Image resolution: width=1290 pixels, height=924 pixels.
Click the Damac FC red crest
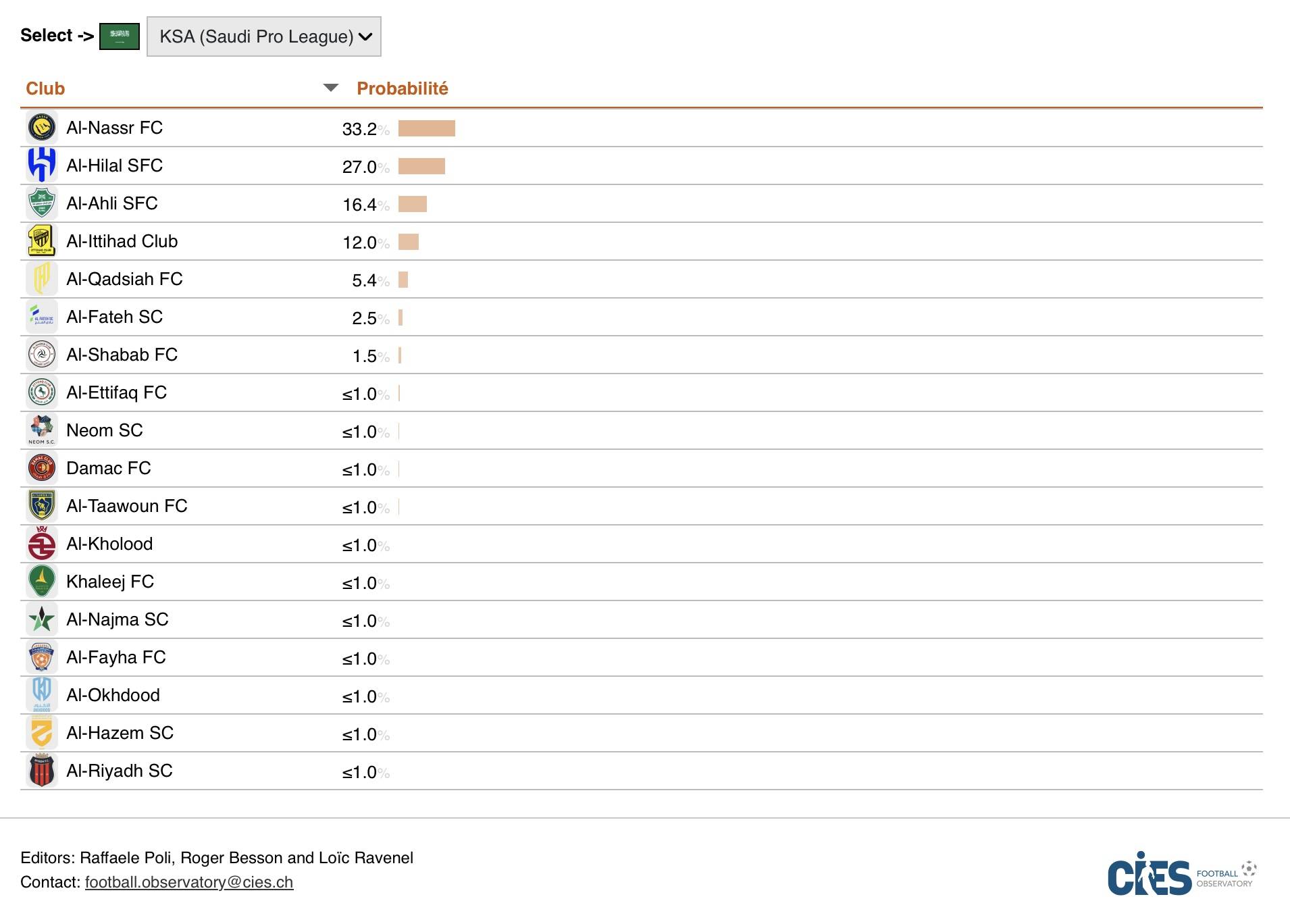click(42, 468)
